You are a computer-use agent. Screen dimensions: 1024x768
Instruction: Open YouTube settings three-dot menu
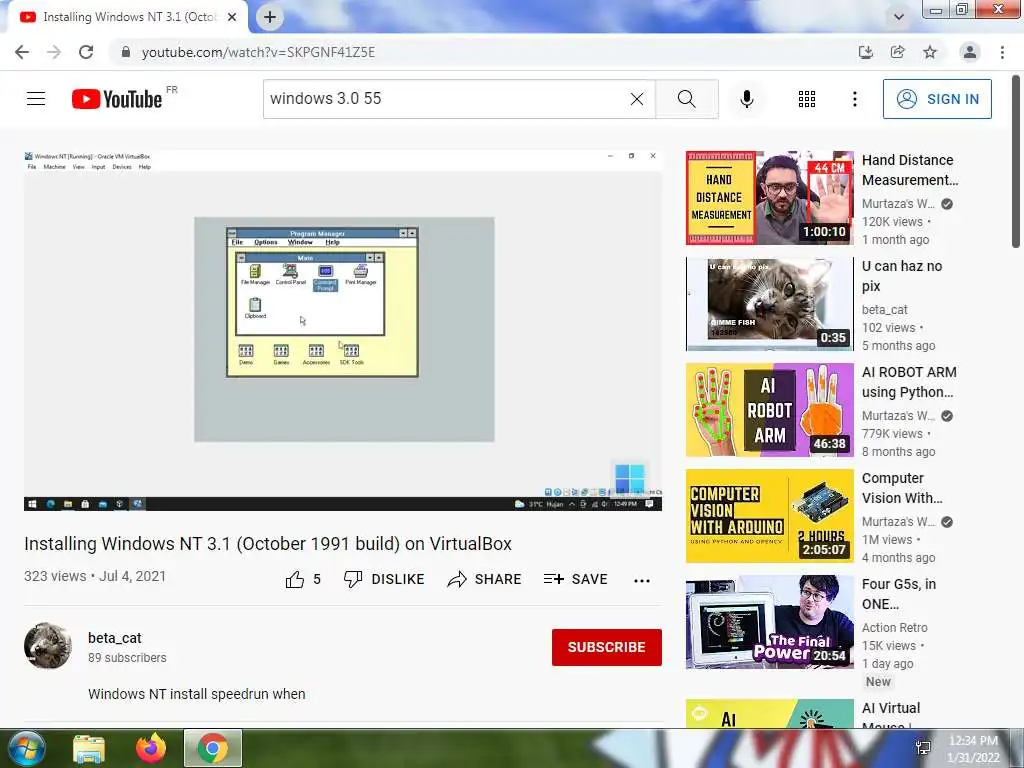click(x=854, y=99)
